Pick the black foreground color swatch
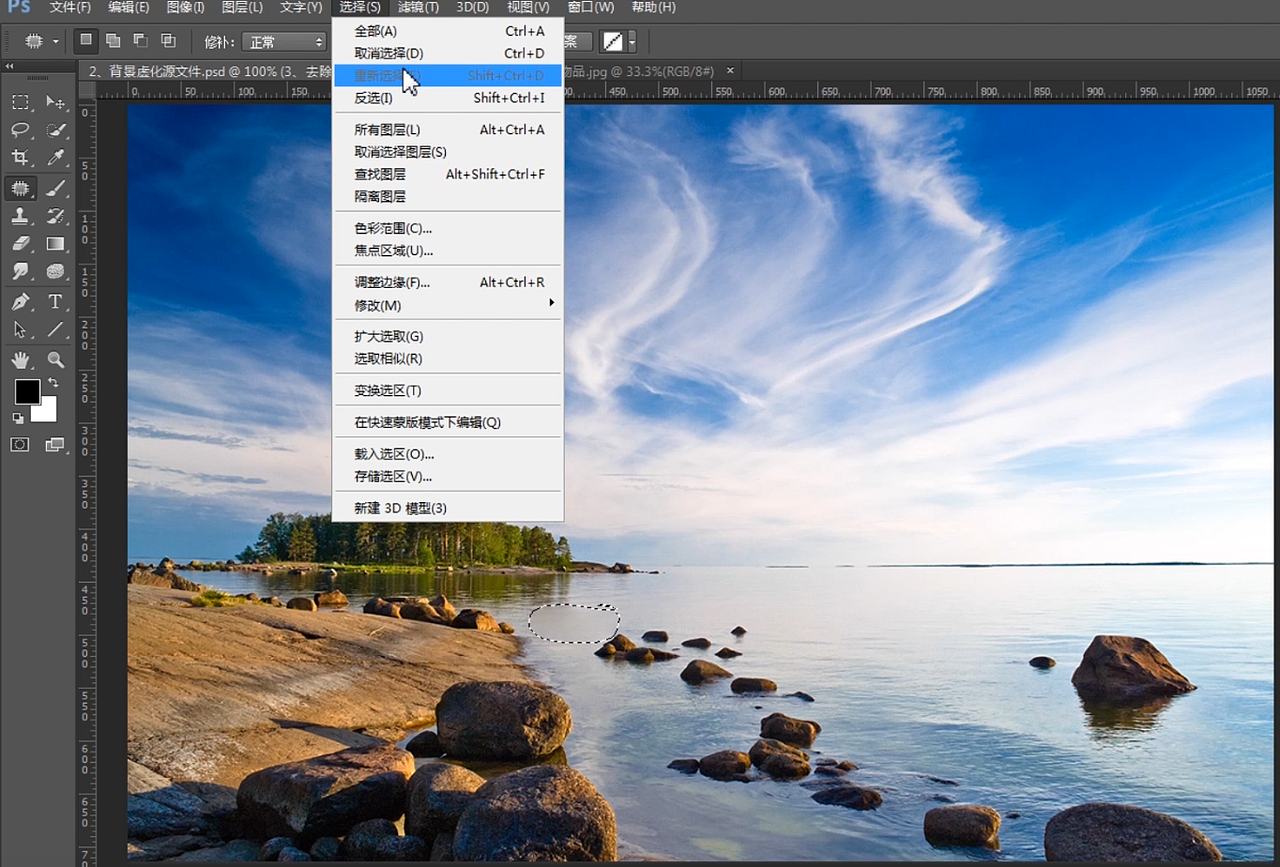Screen dimensions: 1280x867 click(x=27, y=392)
